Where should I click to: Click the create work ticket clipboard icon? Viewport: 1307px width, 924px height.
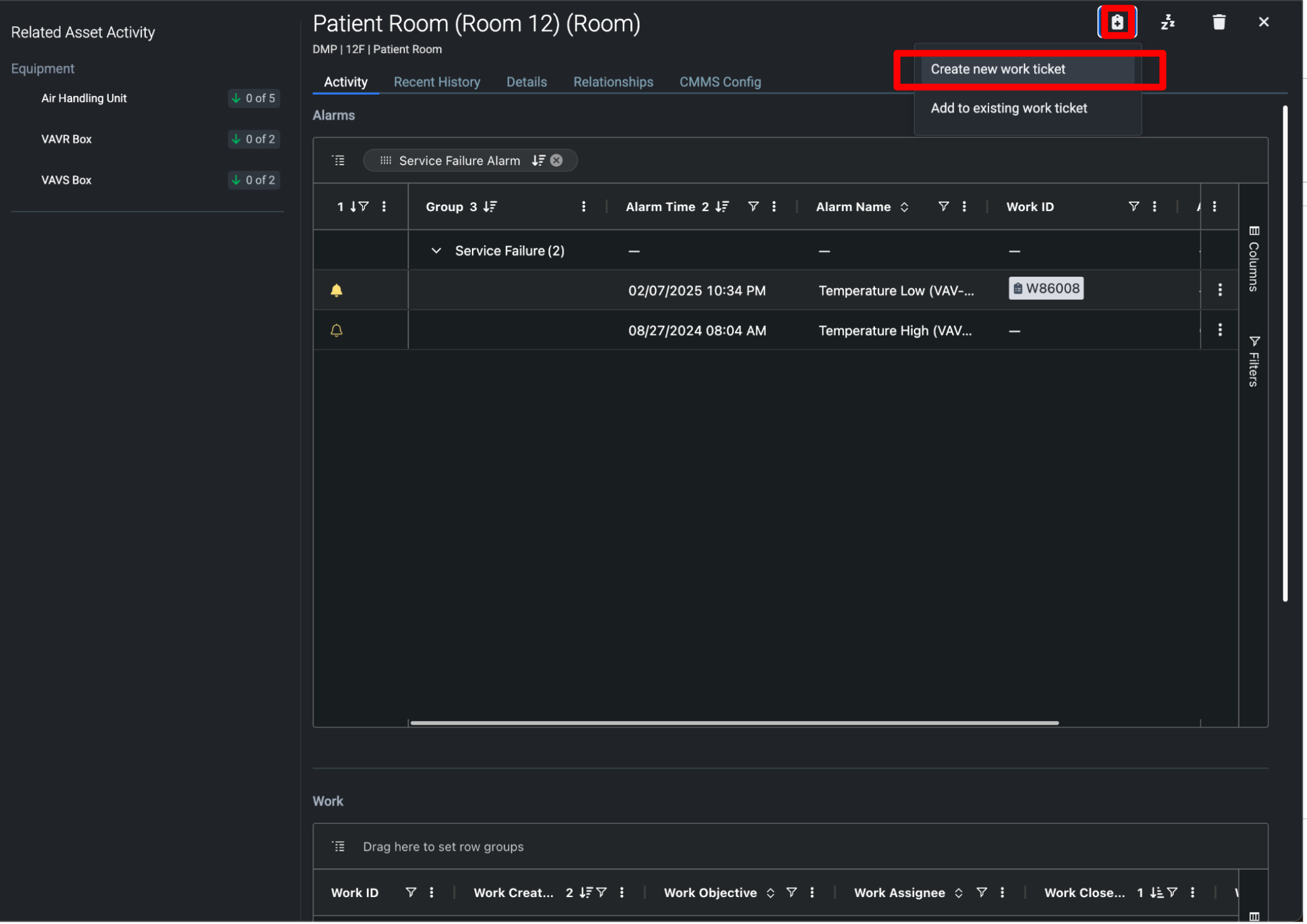click(x=1117, y=23)
